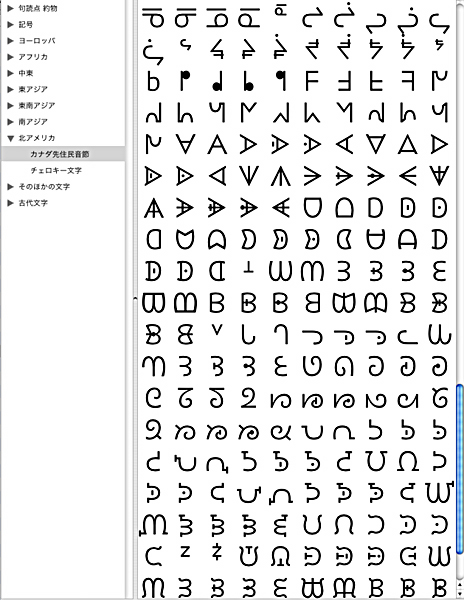Expand the 記号 category triangle
The height and width of the screenshot is (600, 464).
coord(10,24)
